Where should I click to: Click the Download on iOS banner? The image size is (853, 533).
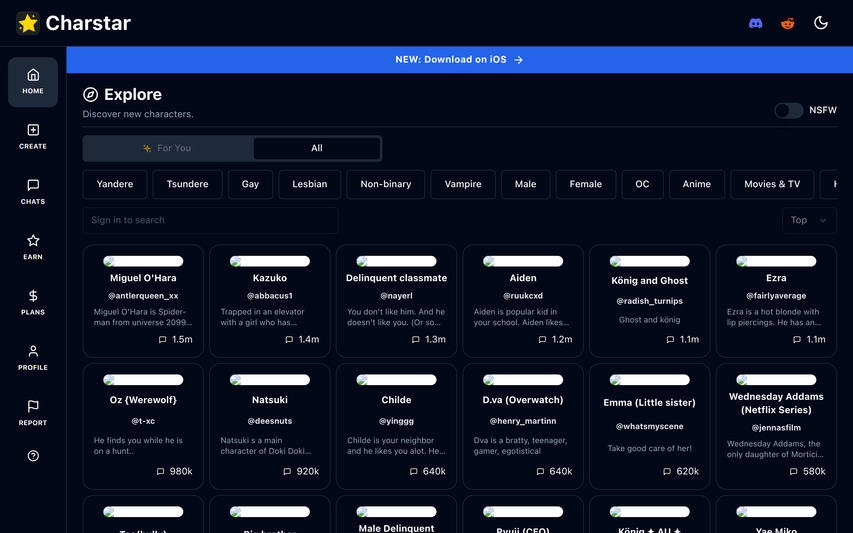(x=459, y=59)
